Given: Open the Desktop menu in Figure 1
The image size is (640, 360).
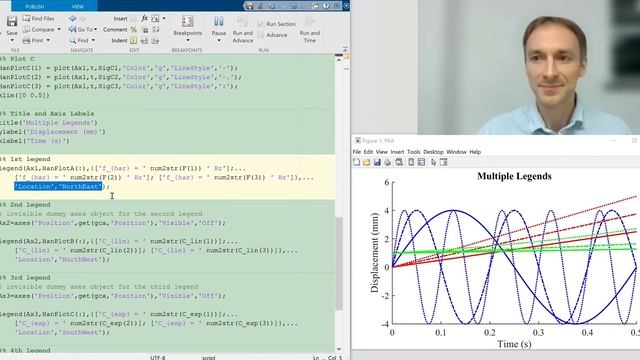Looking at the screenshot, I should point(433,152).
